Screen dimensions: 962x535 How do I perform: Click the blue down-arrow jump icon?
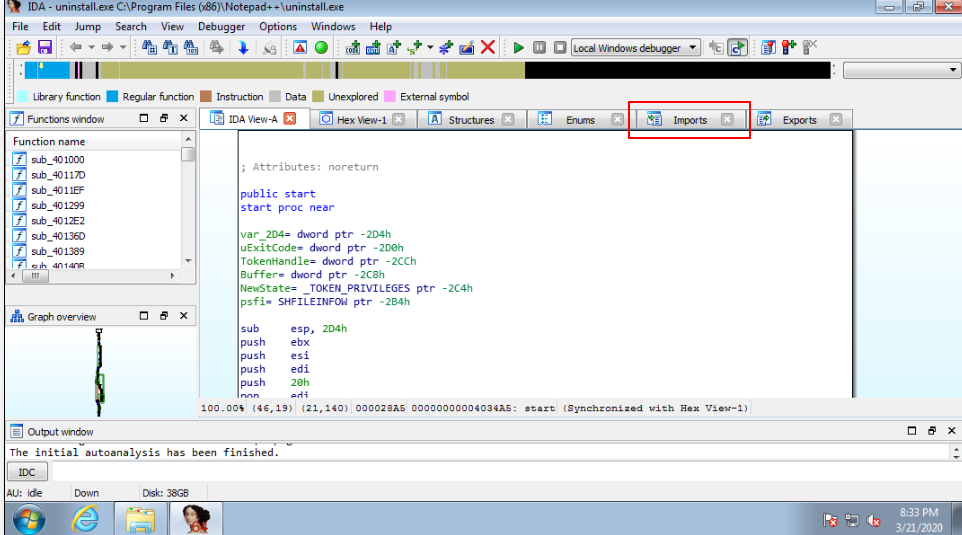pos(243,47)
